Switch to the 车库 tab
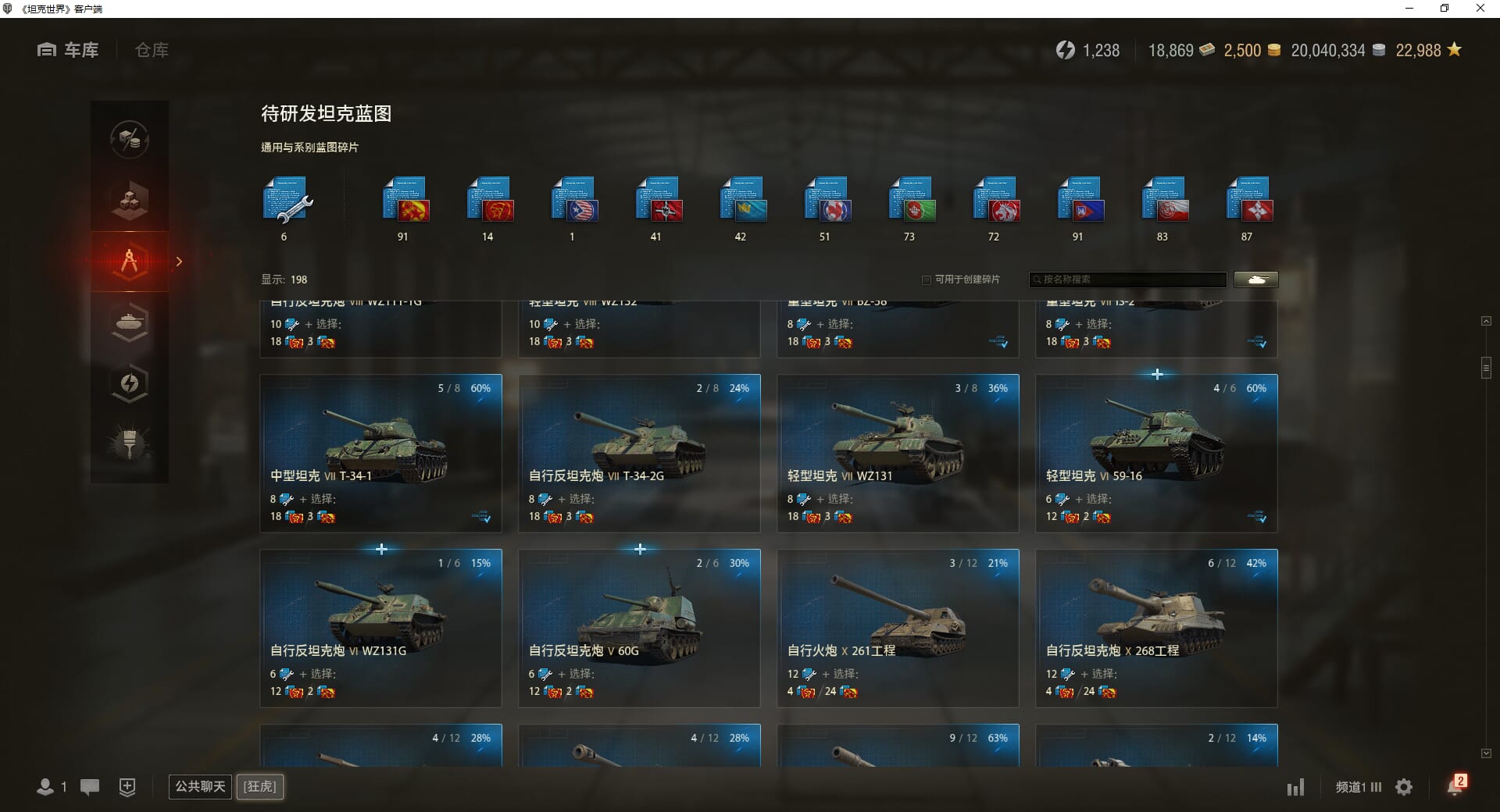 pyautogui.click(x=68, y=50)
